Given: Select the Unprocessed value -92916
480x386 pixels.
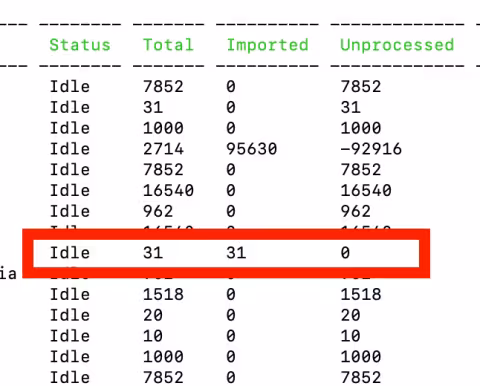Looking at the screenshot, I should click(x=371, y=149).
